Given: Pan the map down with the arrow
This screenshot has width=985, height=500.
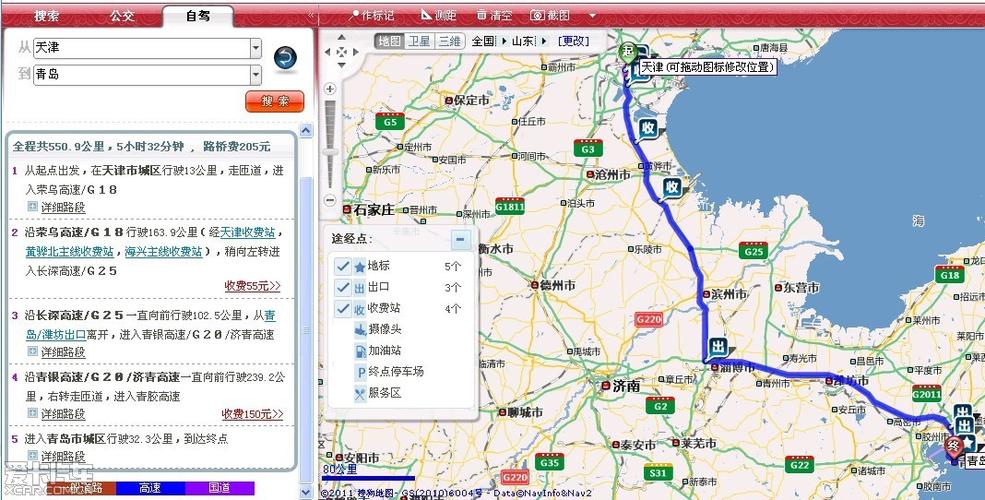Looking at the screenshot, I should tap(342, 65).
